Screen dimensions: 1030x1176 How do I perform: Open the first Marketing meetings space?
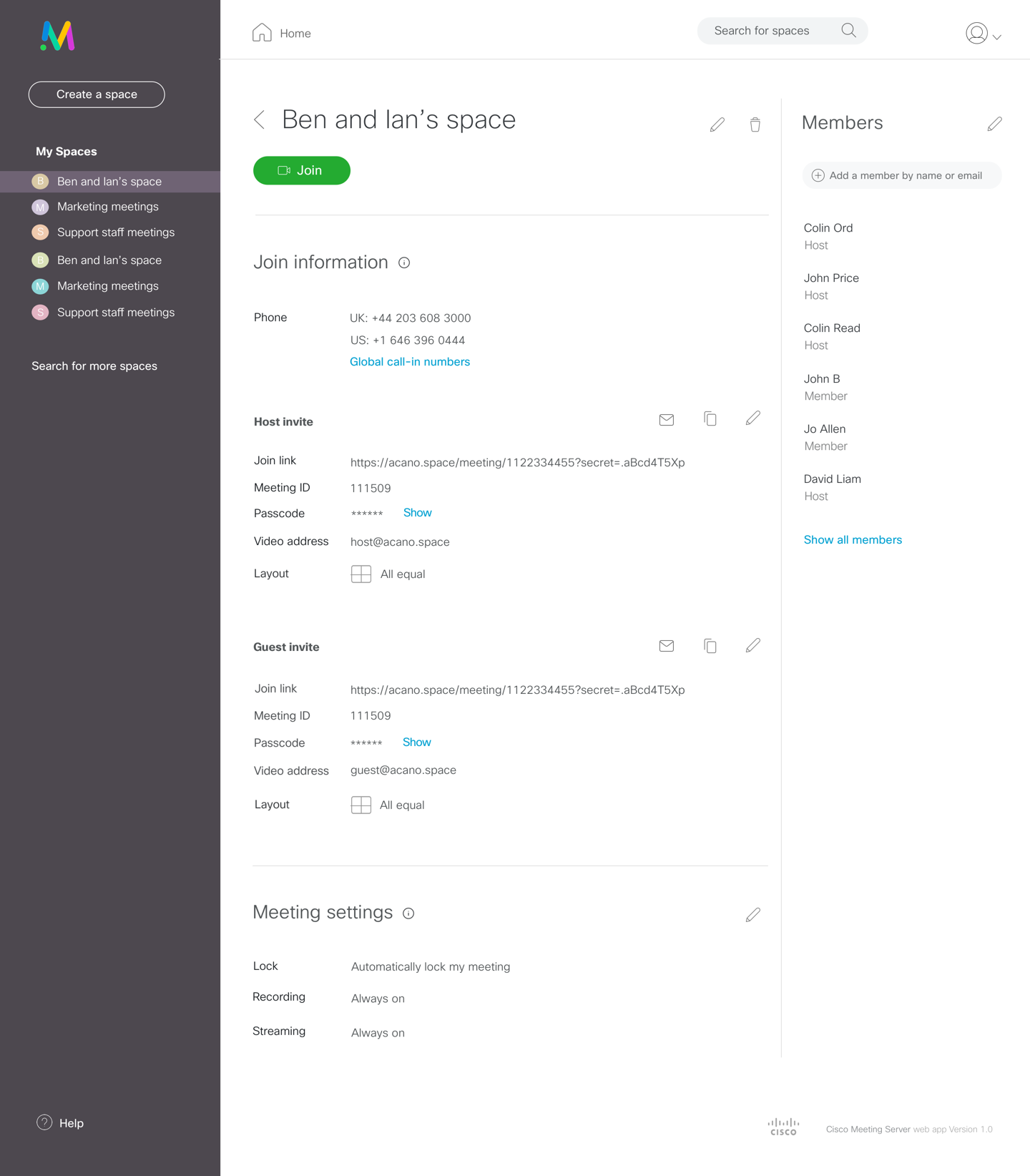click(107, 207)
